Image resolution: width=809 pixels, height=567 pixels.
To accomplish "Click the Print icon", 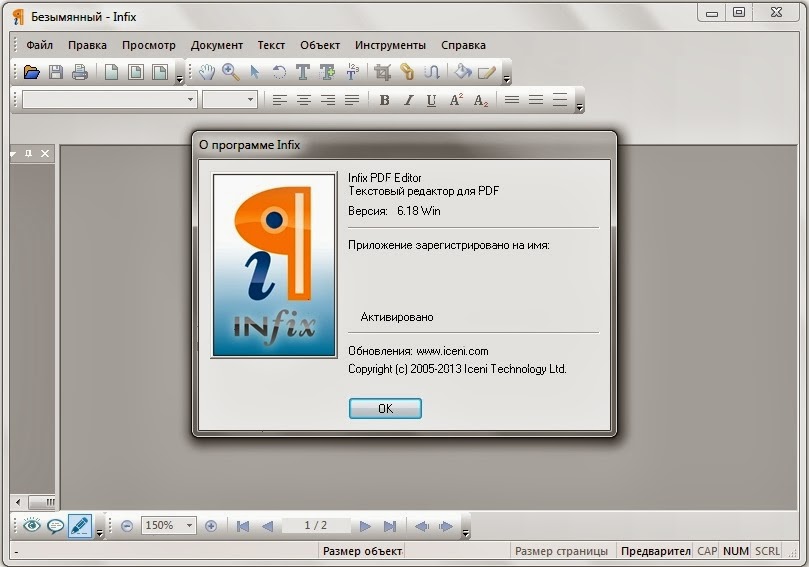I will point(79,72).
